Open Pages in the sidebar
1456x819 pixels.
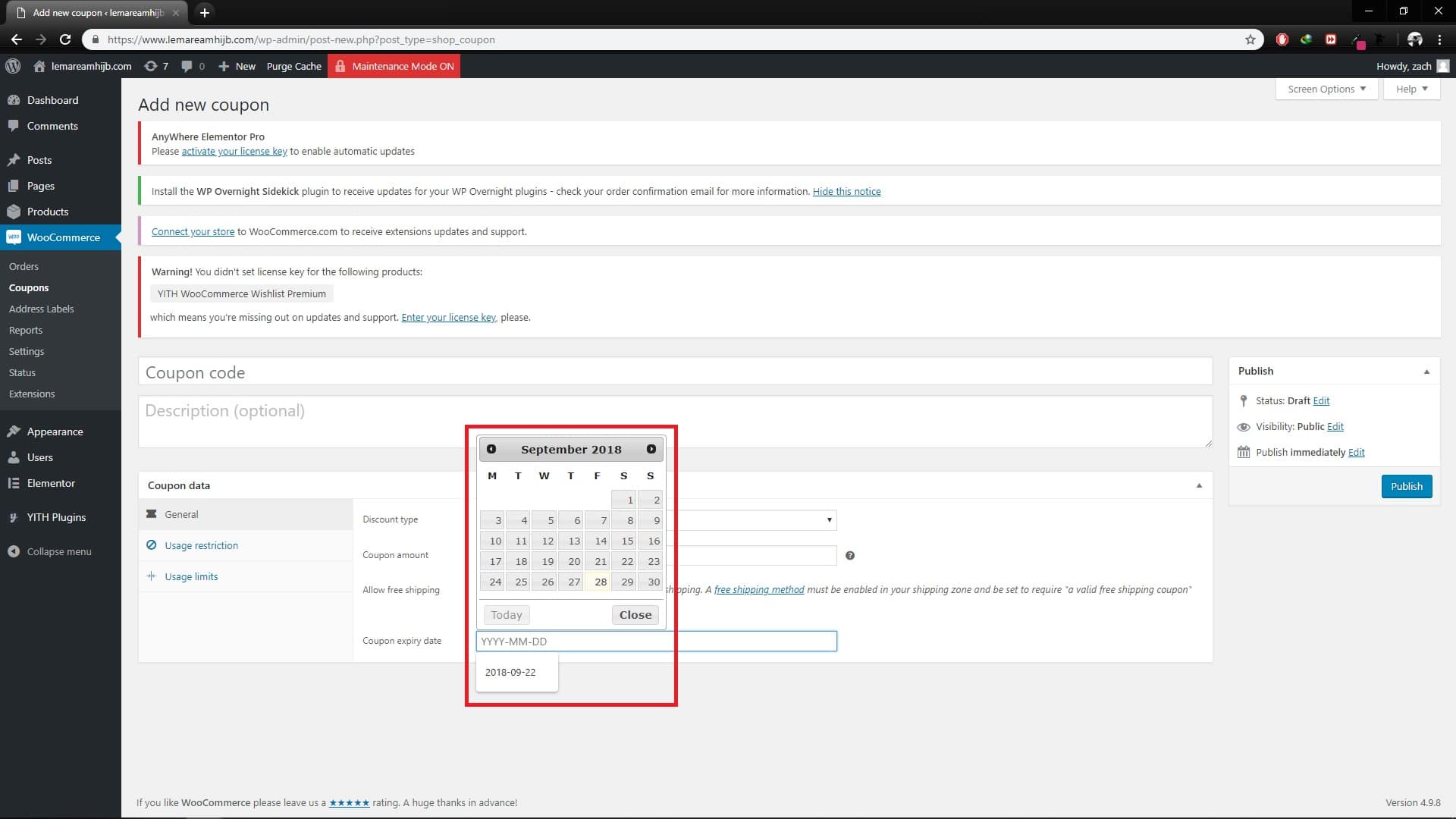[x=61, y=186]
